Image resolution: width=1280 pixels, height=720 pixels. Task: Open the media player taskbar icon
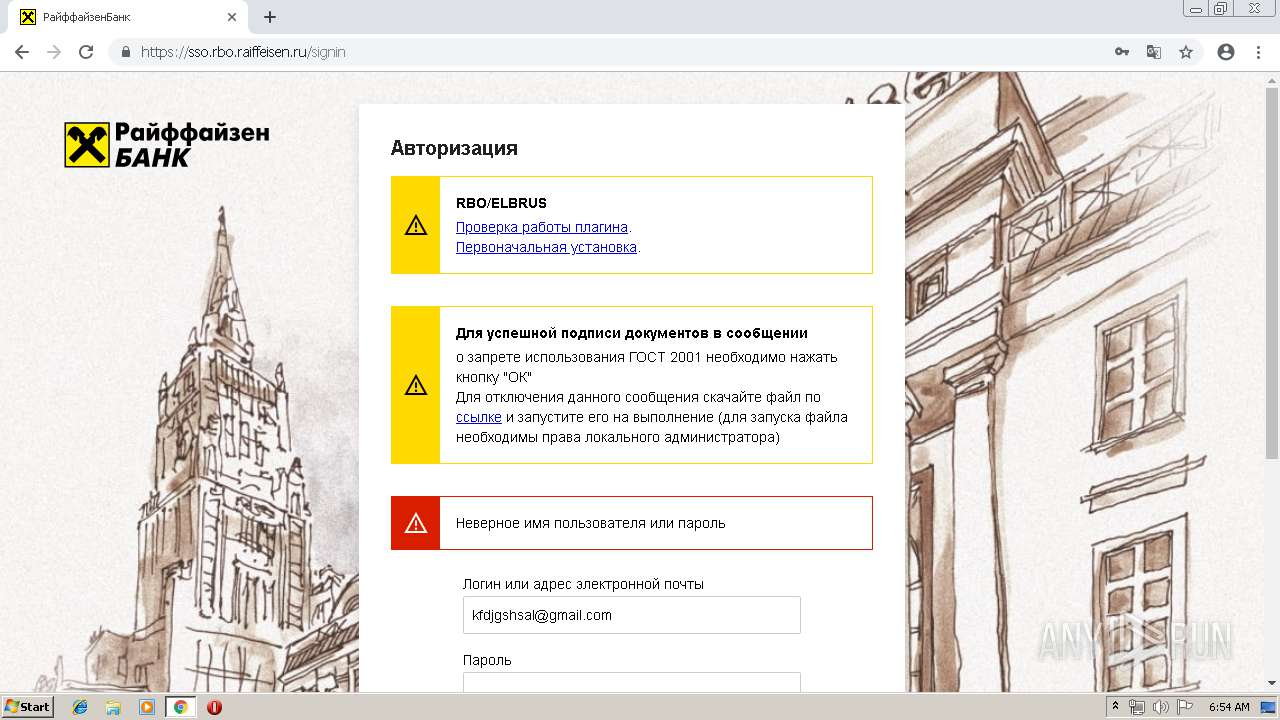pos(147,707)
